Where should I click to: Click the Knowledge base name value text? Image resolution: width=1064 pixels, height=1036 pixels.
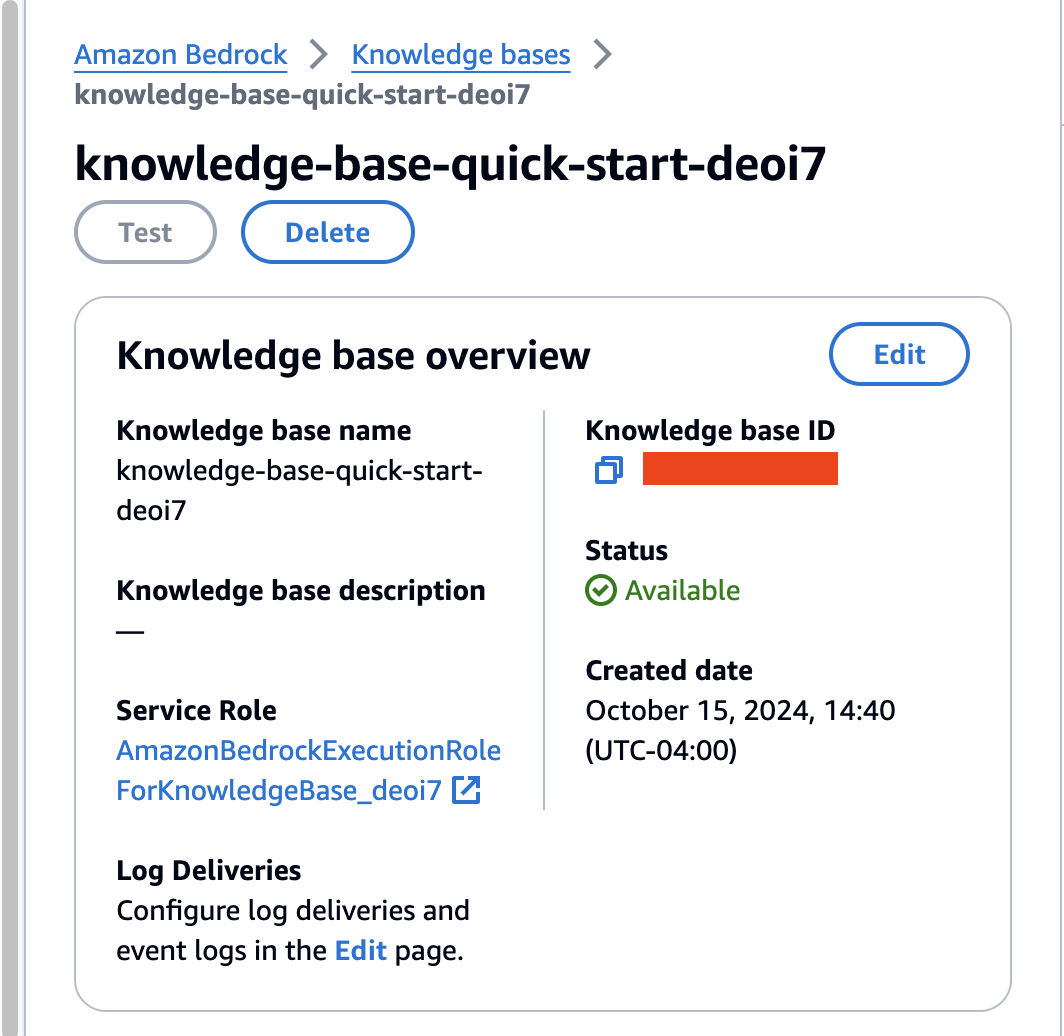pyautogui.click(x=300, y=490)
